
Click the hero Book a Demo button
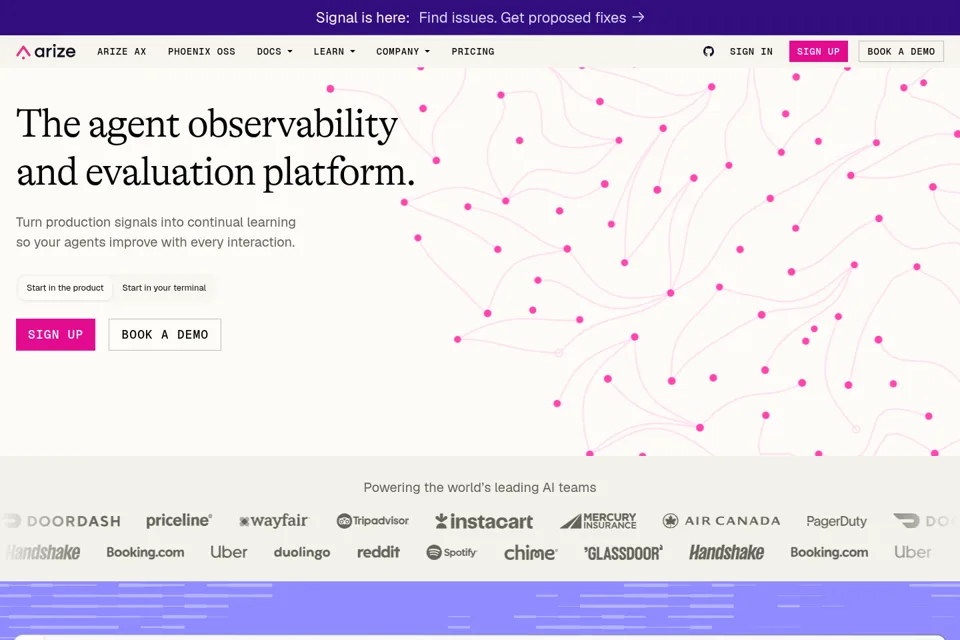(165, 334)
